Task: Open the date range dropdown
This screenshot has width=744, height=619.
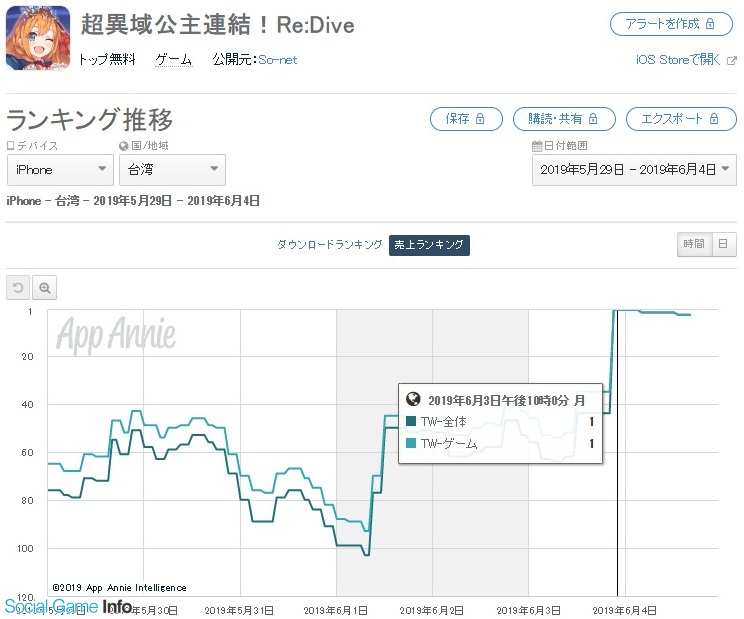Action: click(634, 170)
